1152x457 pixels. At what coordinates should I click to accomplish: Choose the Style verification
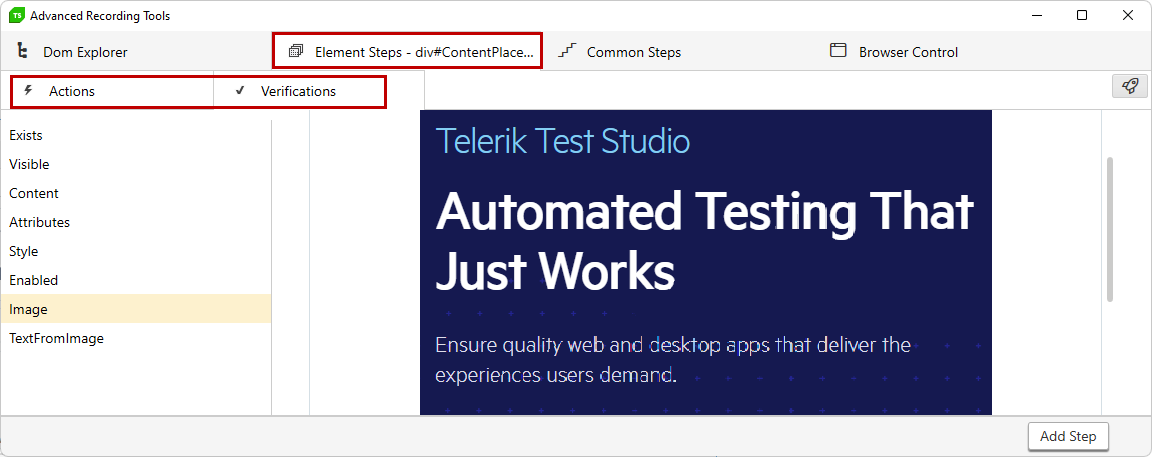(136, 251)
